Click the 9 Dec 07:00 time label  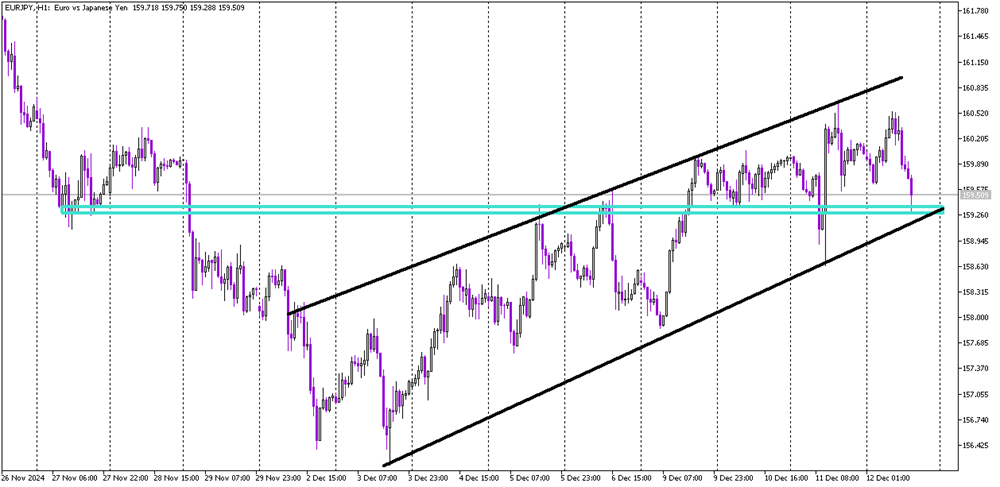click(x=682, y=477)
